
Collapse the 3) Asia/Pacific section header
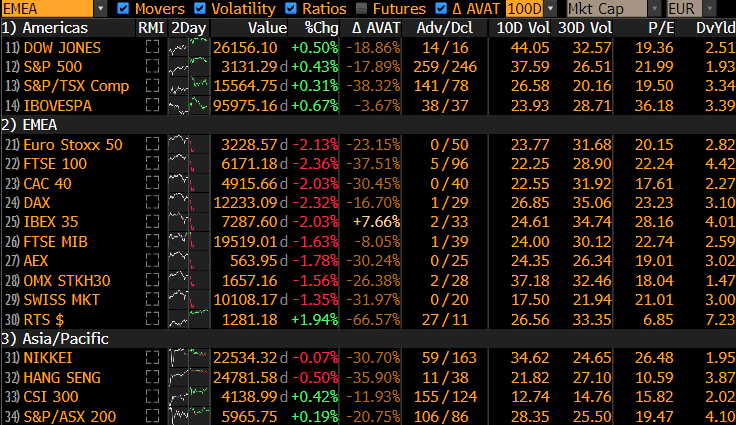[55, 339]
